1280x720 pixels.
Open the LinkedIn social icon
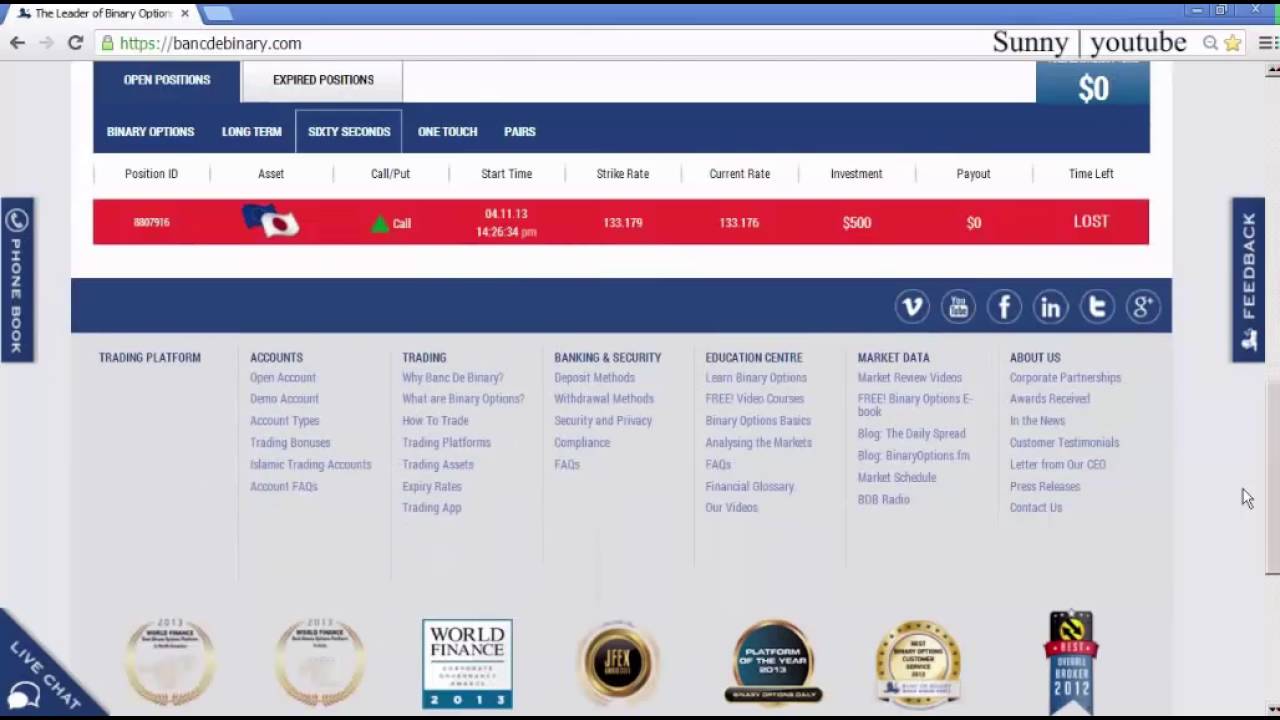[x=1050, y=307]
